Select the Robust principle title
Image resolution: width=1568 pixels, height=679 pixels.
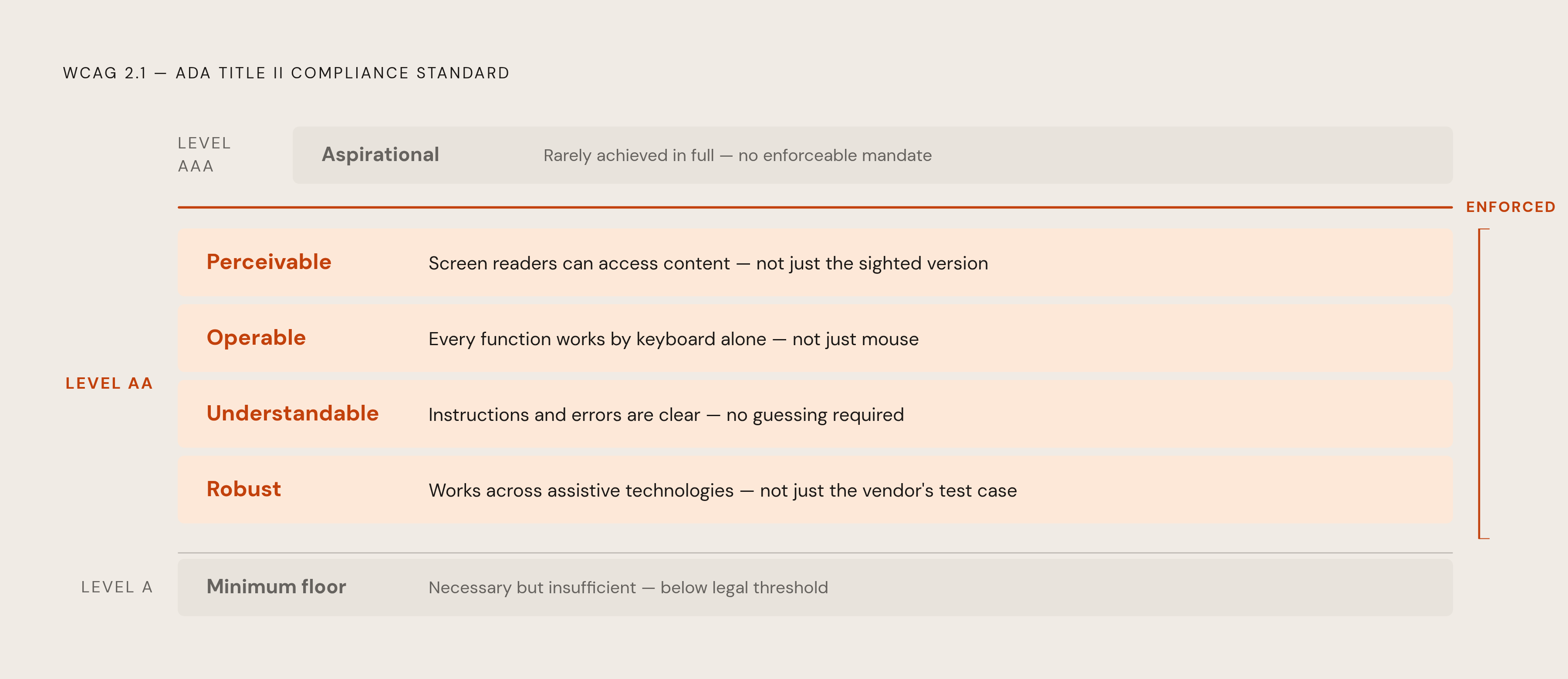243,489
